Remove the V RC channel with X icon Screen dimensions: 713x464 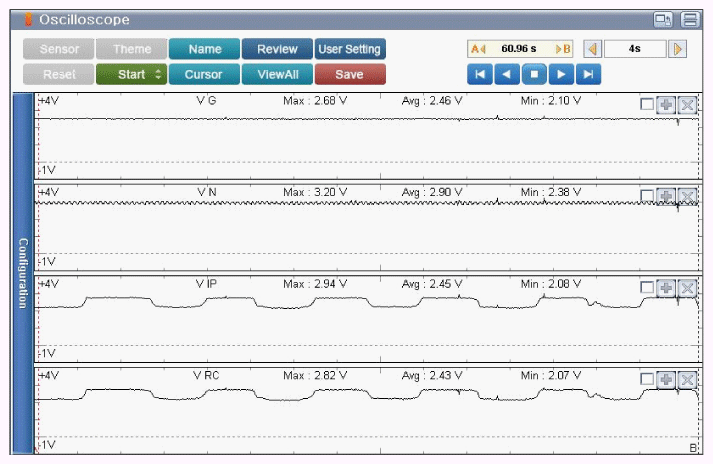[x=687, y=379]
